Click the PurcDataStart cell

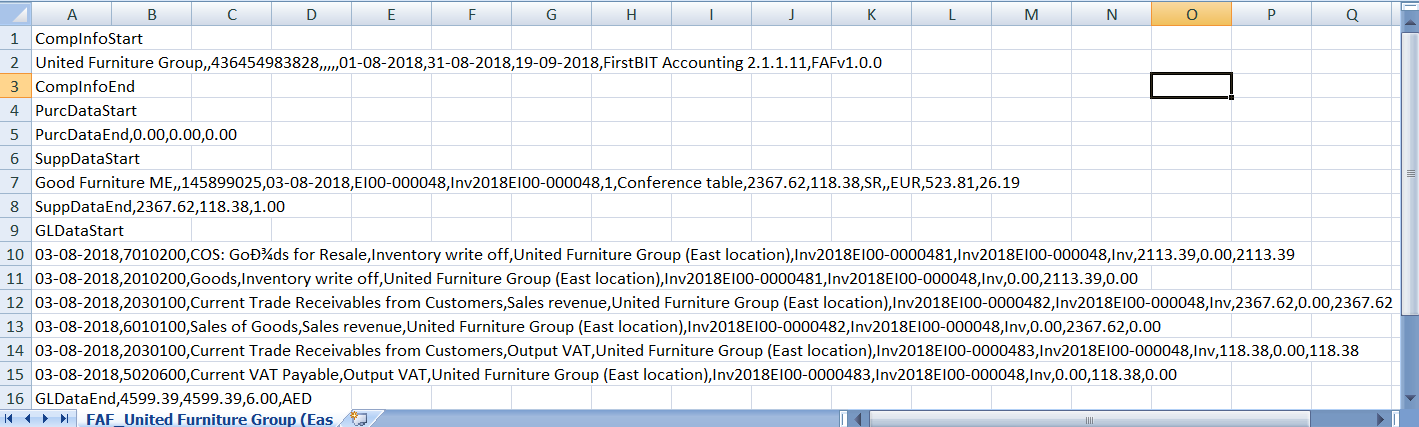86,111
